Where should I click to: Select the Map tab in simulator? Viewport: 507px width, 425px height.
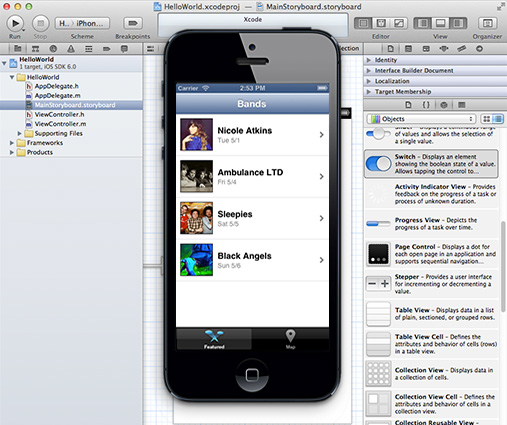(x=290, y=339)
